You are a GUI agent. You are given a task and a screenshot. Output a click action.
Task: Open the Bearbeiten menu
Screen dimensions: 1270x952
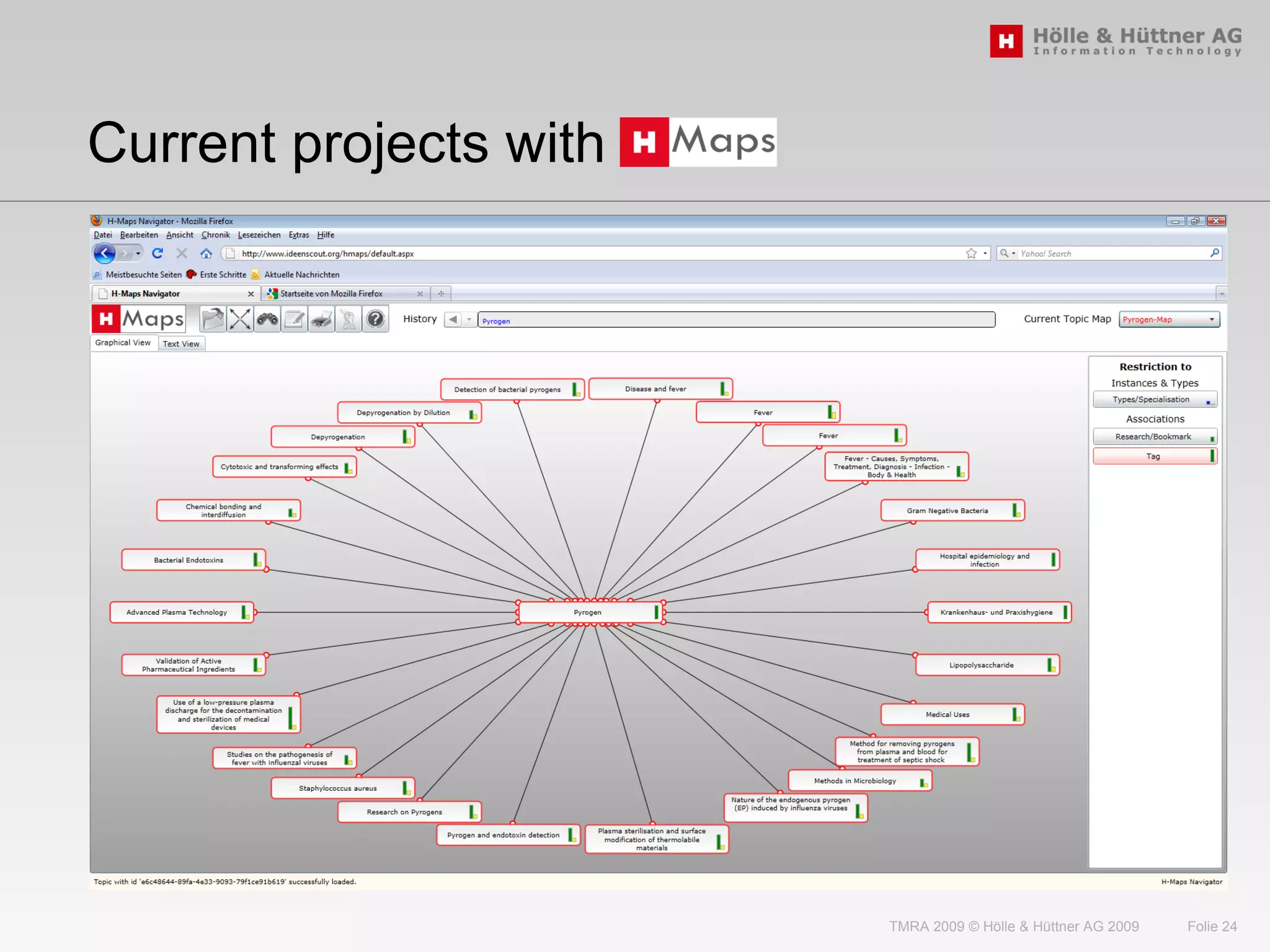pos(139,235)
